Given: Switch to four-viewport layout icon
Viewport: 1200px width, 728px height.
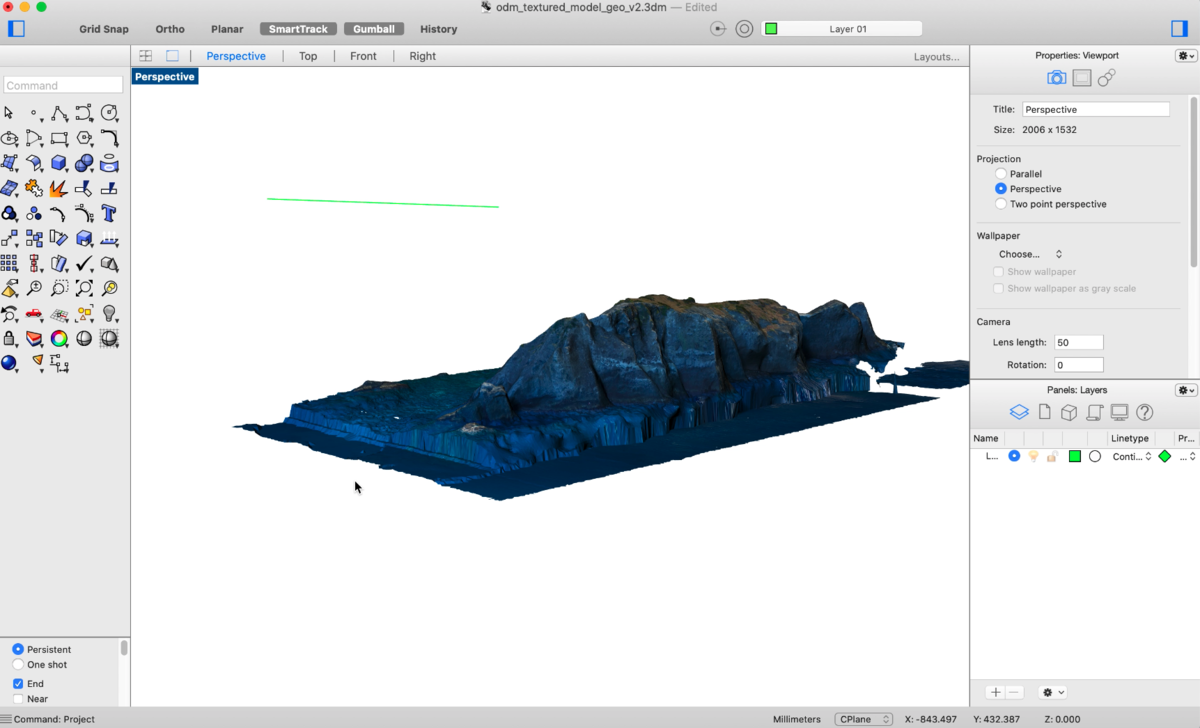Looking at the screenshot, I should click(146, 56).
